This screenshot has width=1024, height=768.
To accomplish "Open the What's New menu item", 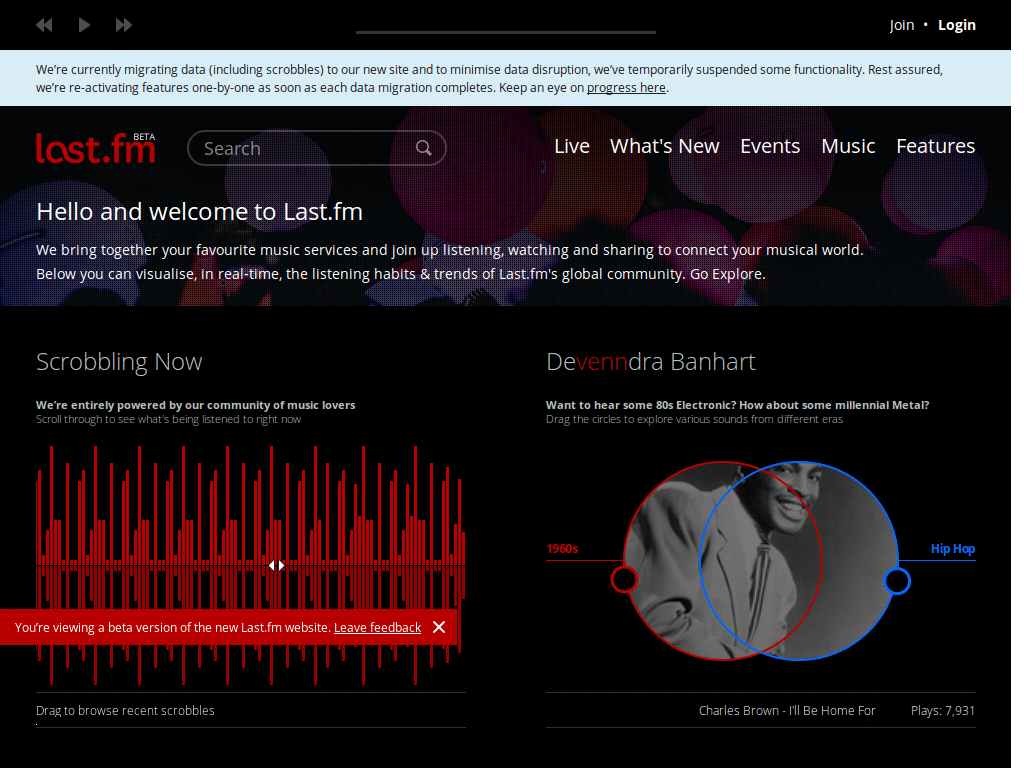I will [x=664, y=146].
